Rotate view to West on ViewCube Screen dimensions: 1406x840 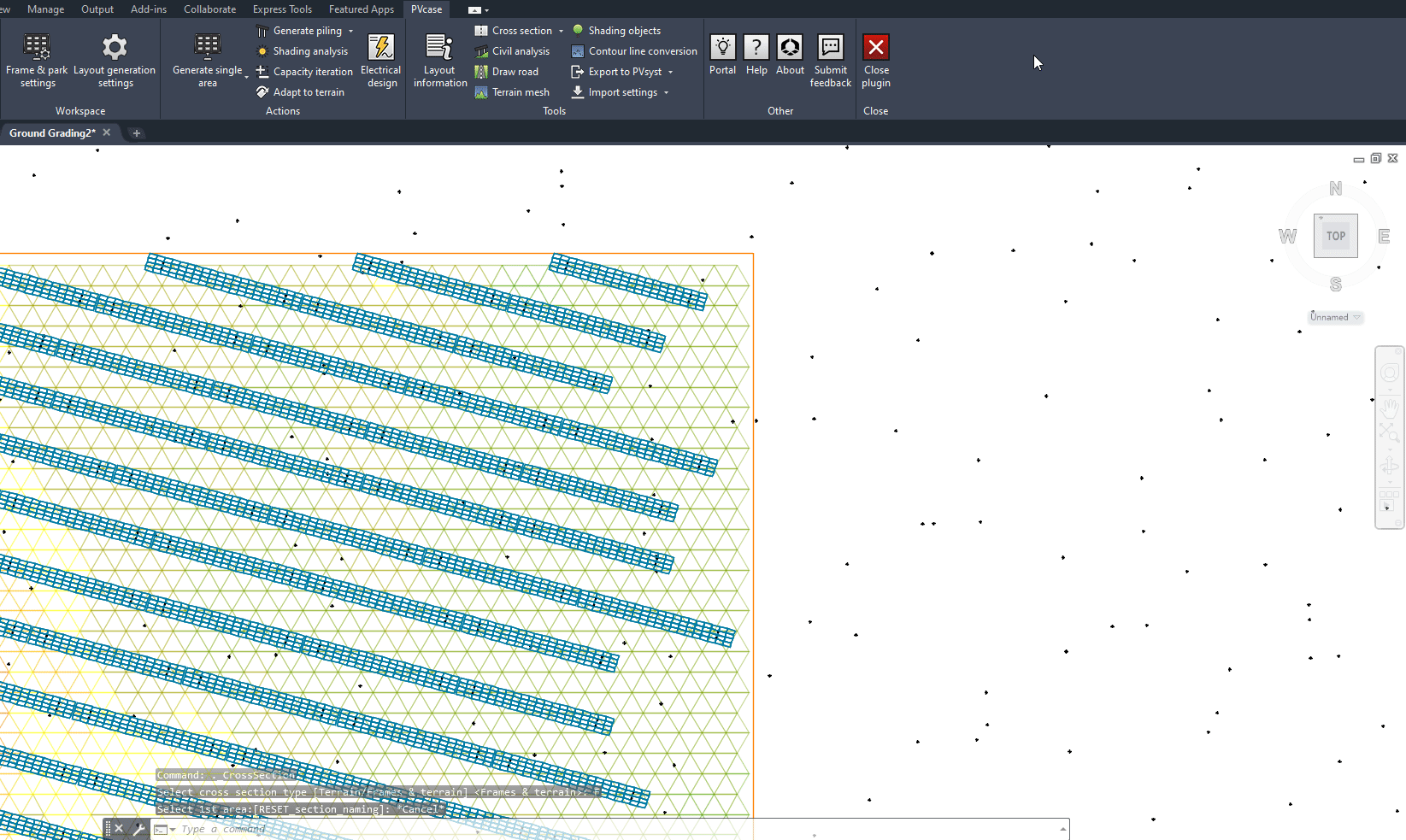1287,237
